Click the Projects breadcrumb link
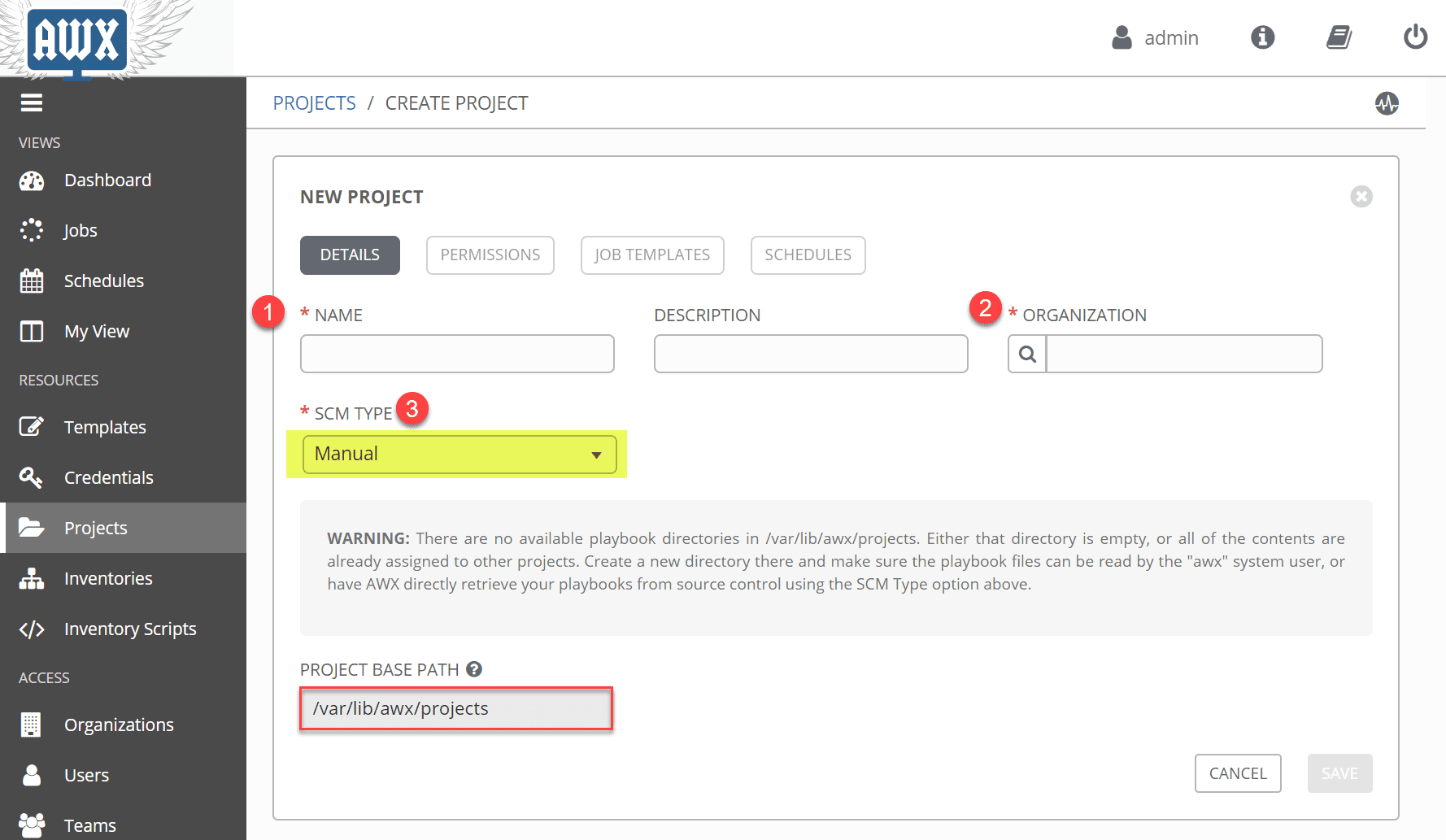 click(x=314, y=103)
